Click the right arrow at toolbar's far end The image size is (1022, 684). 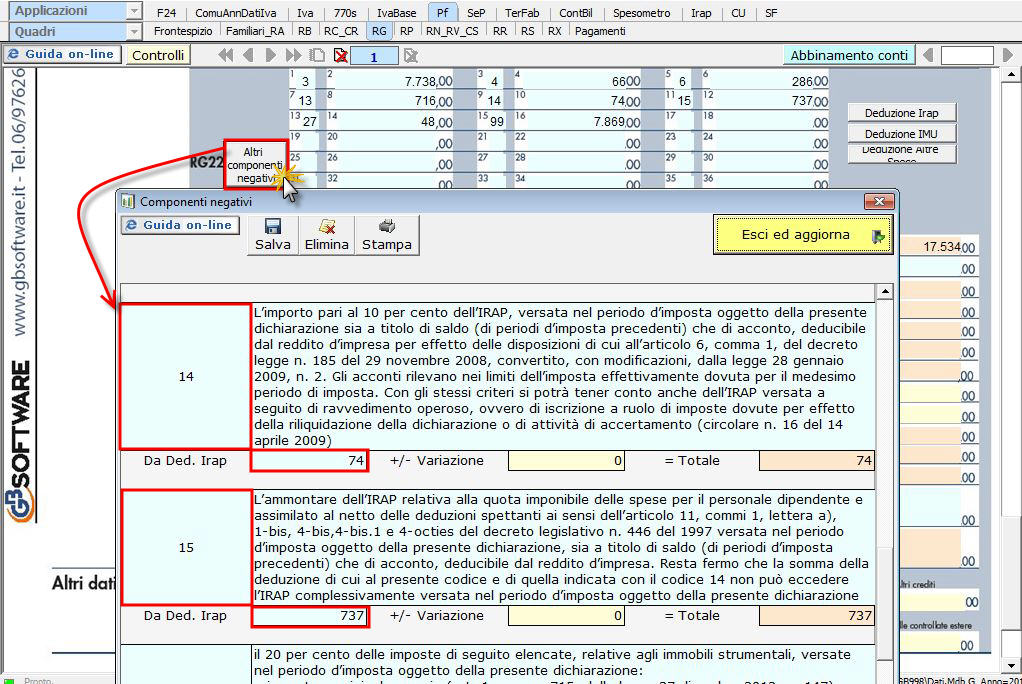point(1008,55)
